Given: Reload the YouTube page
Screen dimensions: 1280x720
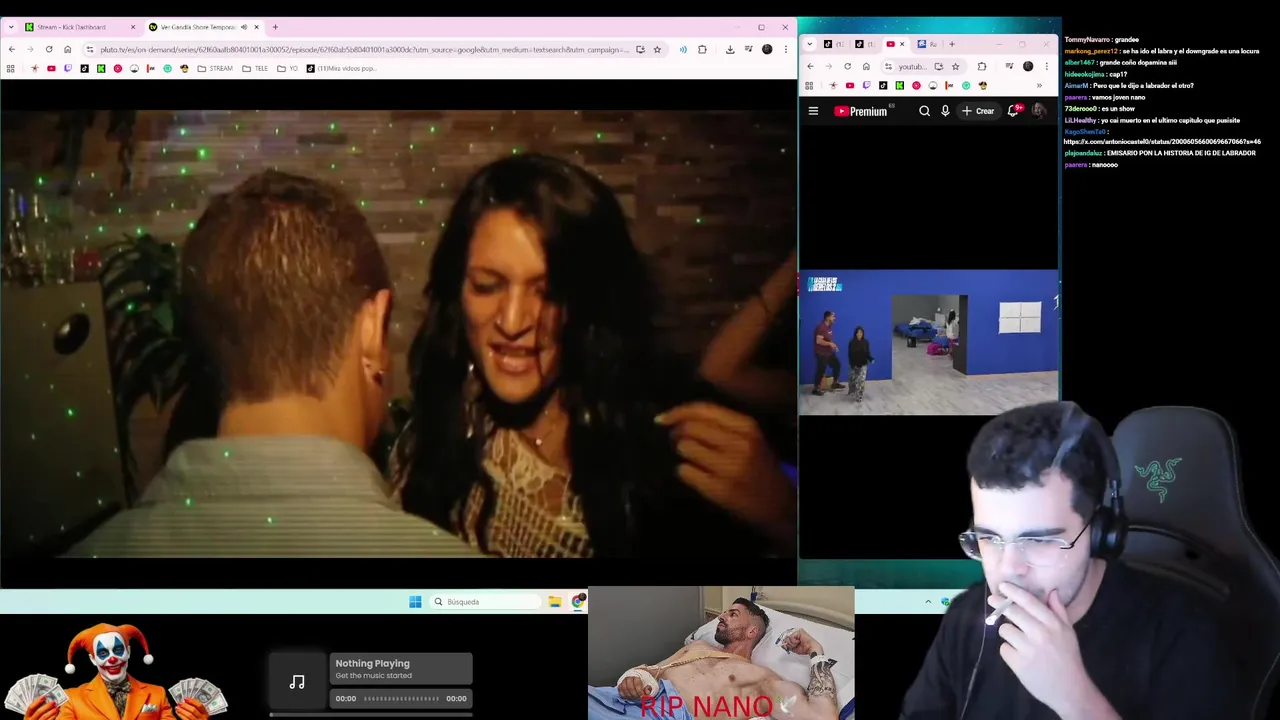Looking at the screenshot, I should (x=847, y=67).
